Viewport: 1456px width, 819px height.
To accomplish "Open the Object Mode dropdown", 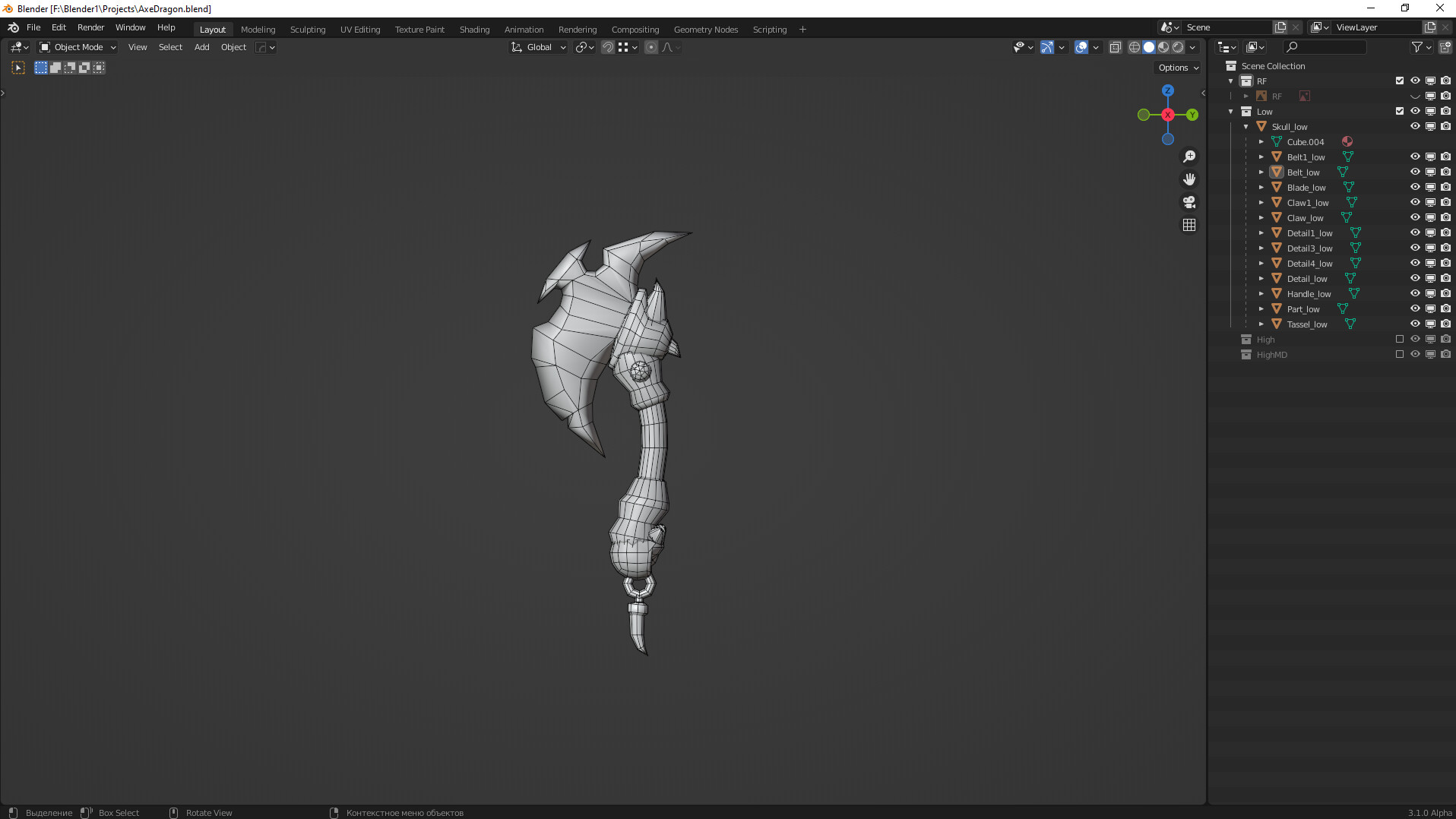I will [78, 47].
